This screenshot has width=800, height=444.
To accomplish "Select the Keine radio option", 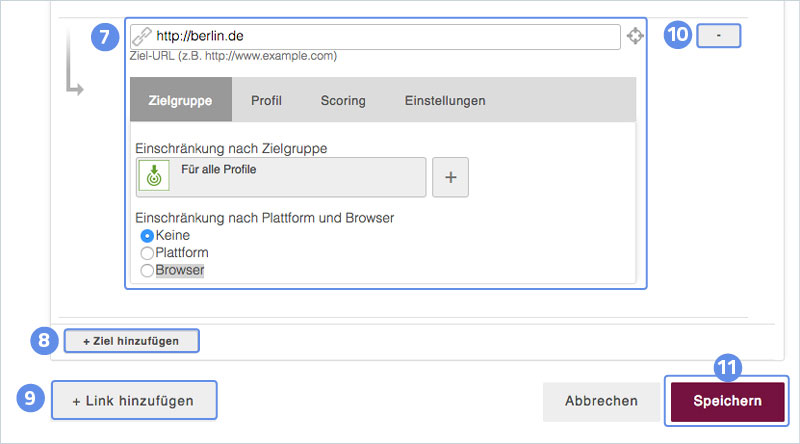I will (x=147, y=235).
